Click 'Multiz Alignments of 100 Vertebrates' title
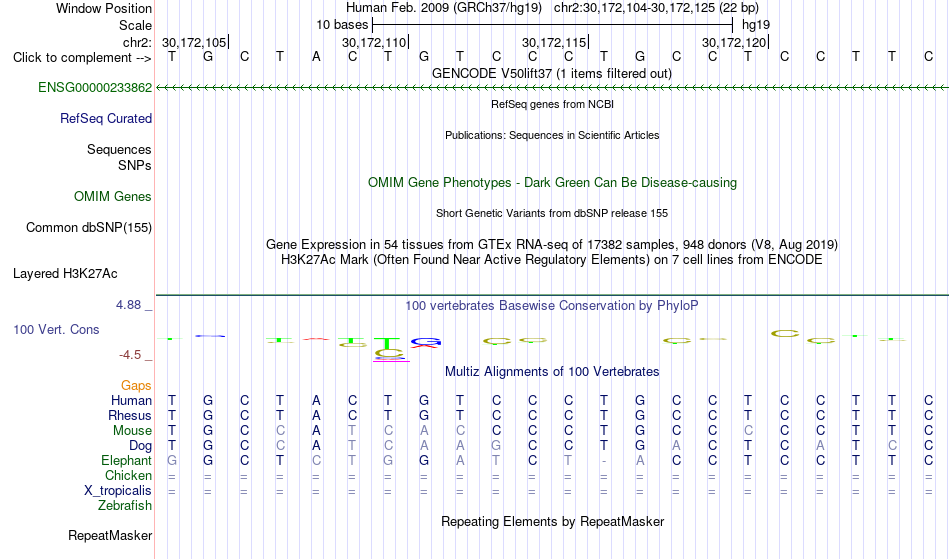The width and height of the screenshot is (950, 559). [x=552, y=372]
